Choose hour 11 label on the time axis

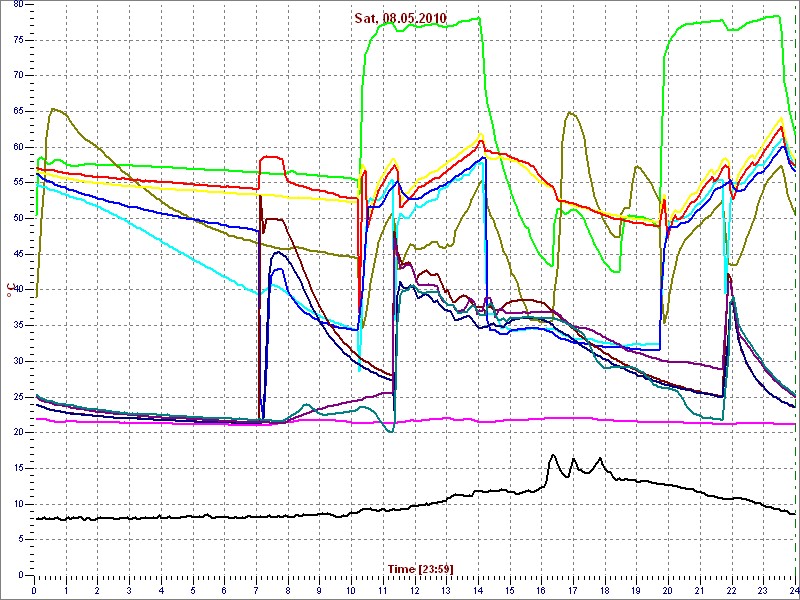[383, 591]
